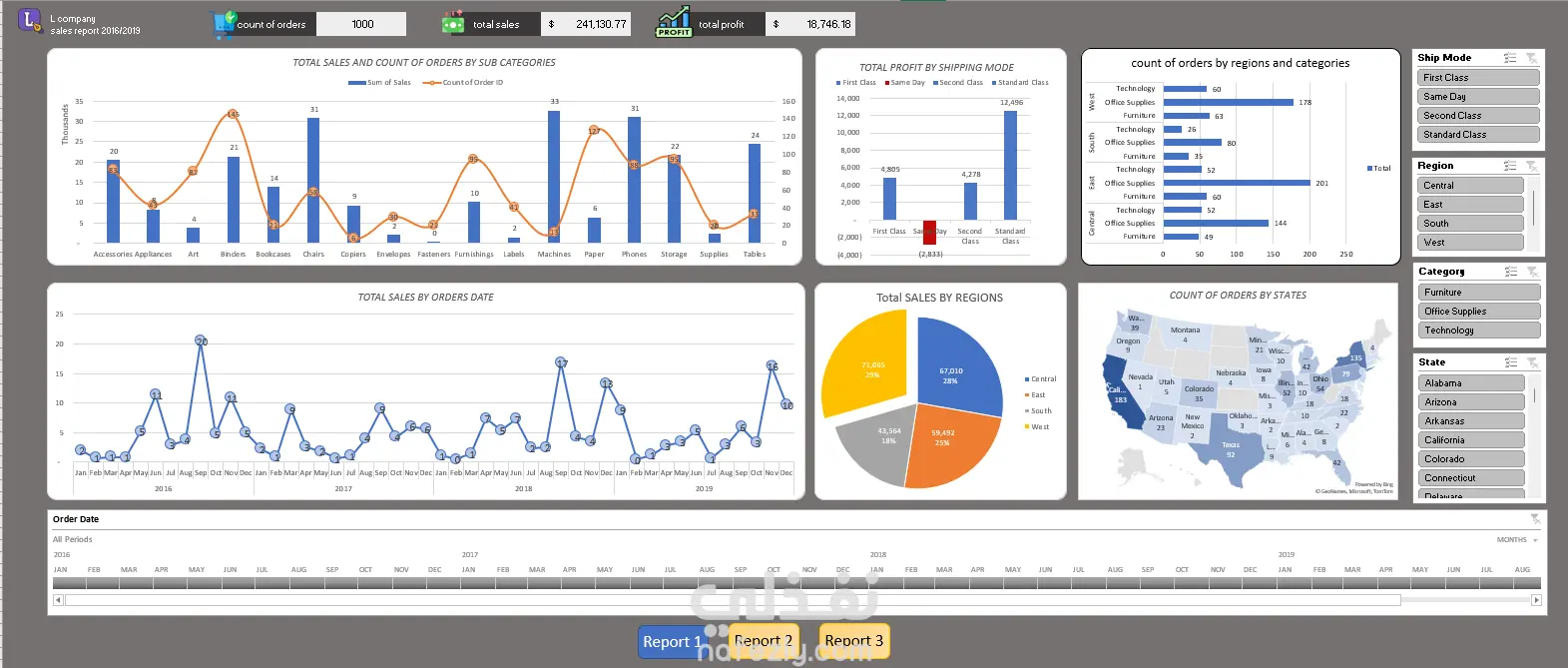Screen dimensions: 1568x668
Task: Click State slicer vertical scrollbar
Action: click(1534, 395)
